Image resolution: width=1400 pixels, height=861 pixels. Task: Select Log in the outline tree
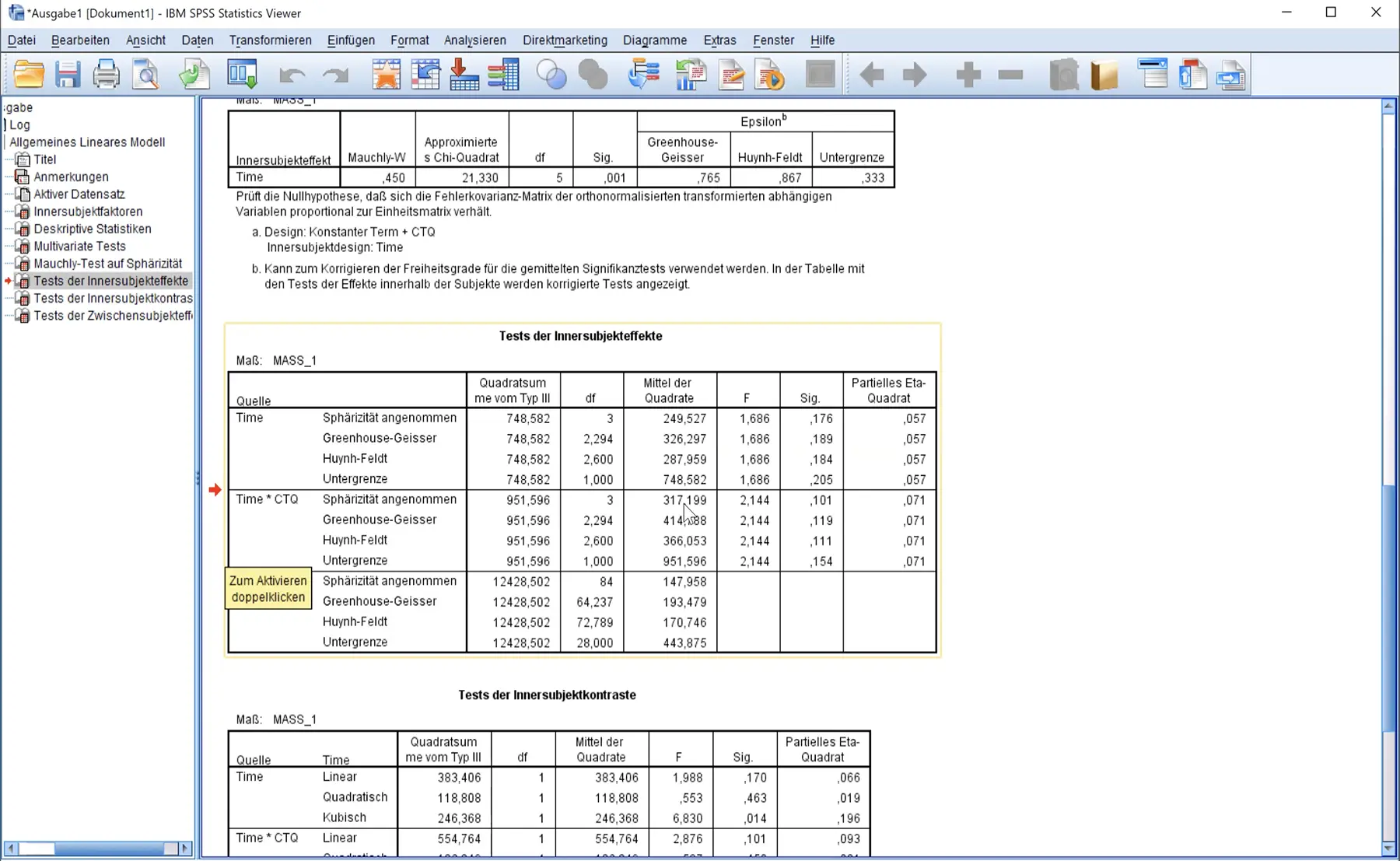19,124
